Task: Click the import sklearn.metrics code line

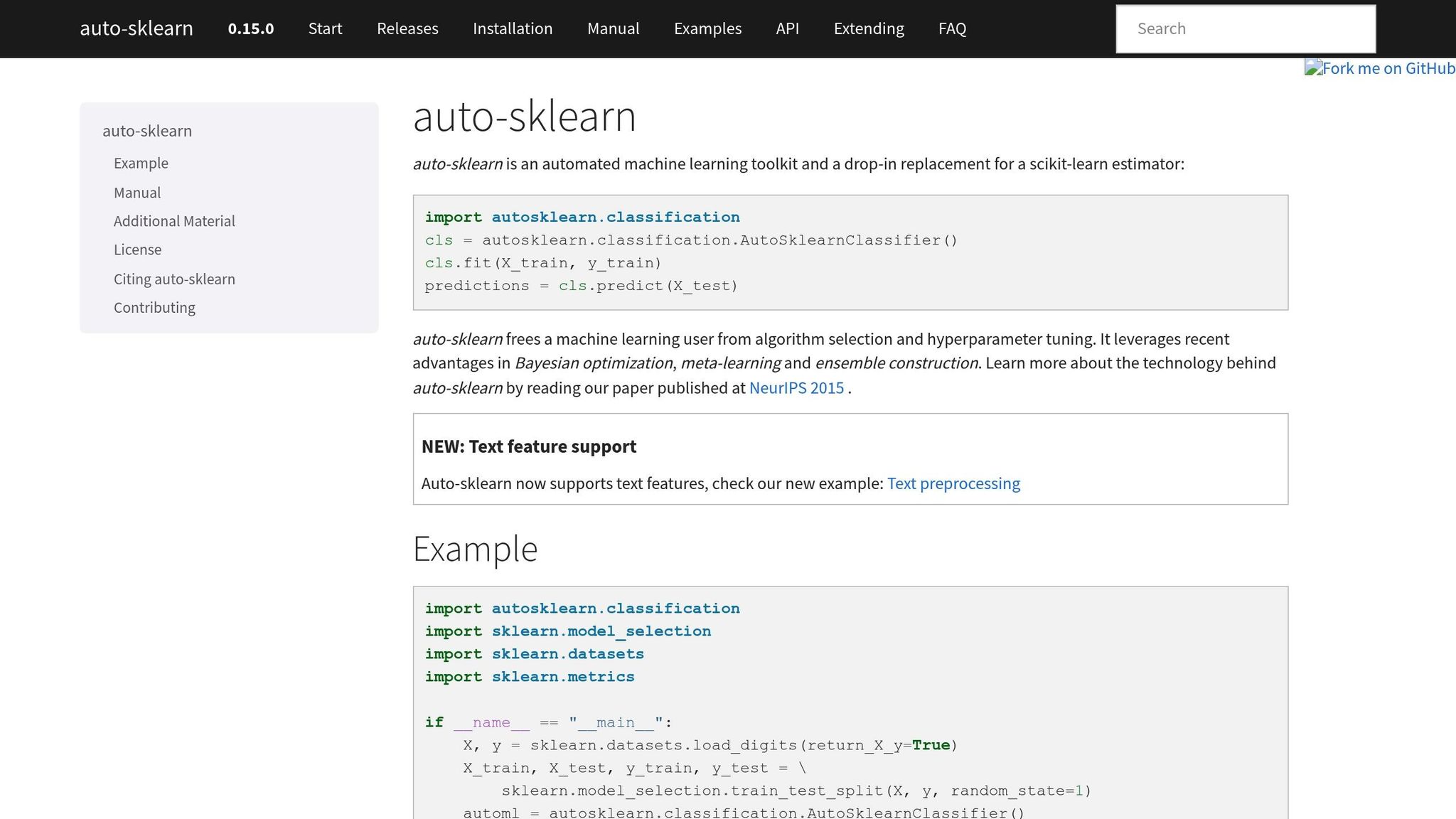Action: (x=530, y=677)
